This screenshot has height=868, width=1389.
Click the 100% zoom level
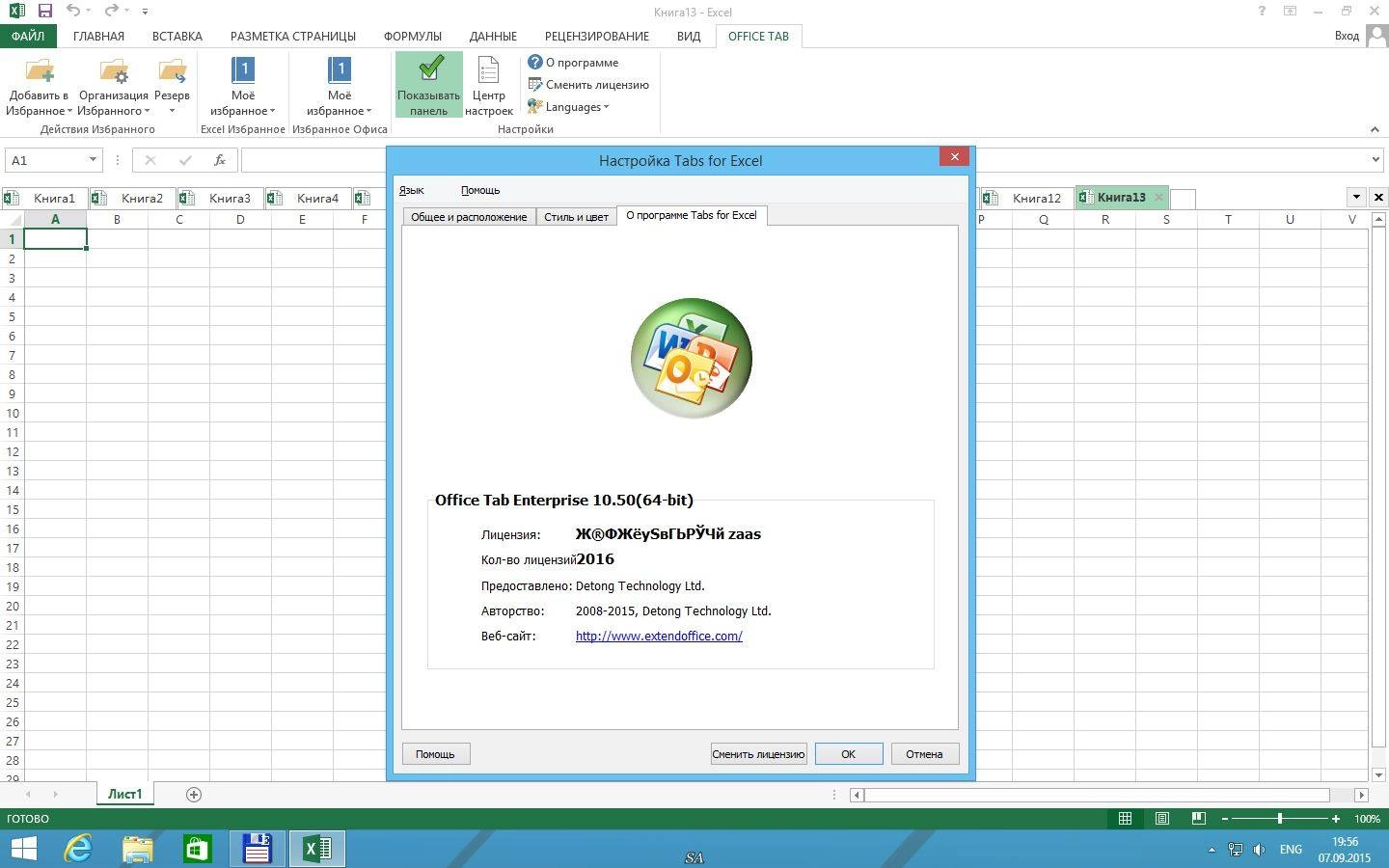click(1367, 818)
